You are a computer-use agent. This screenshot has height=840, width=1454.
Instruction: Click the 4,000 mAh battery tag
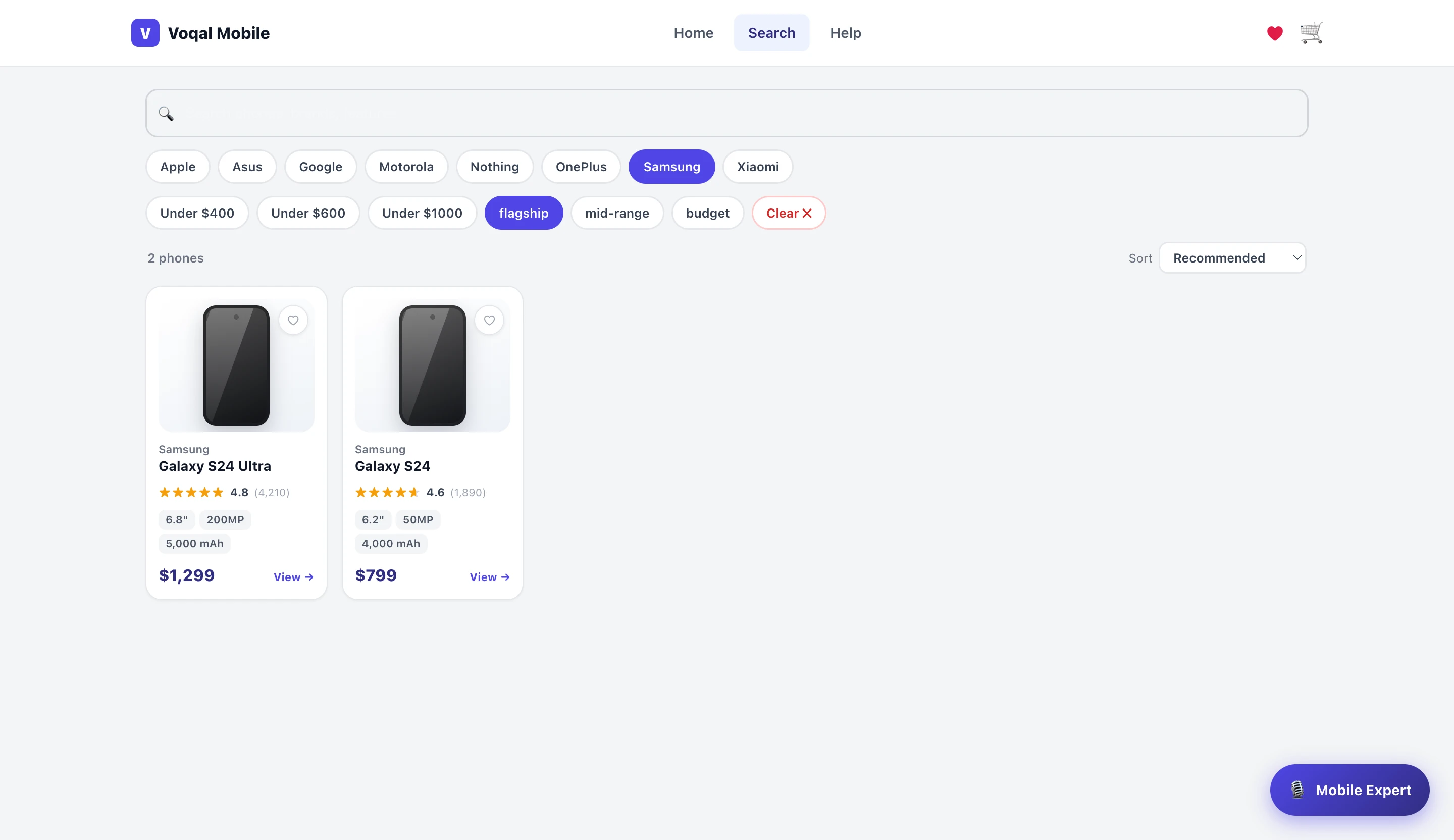pyautogui.click(x=391, y=544)
